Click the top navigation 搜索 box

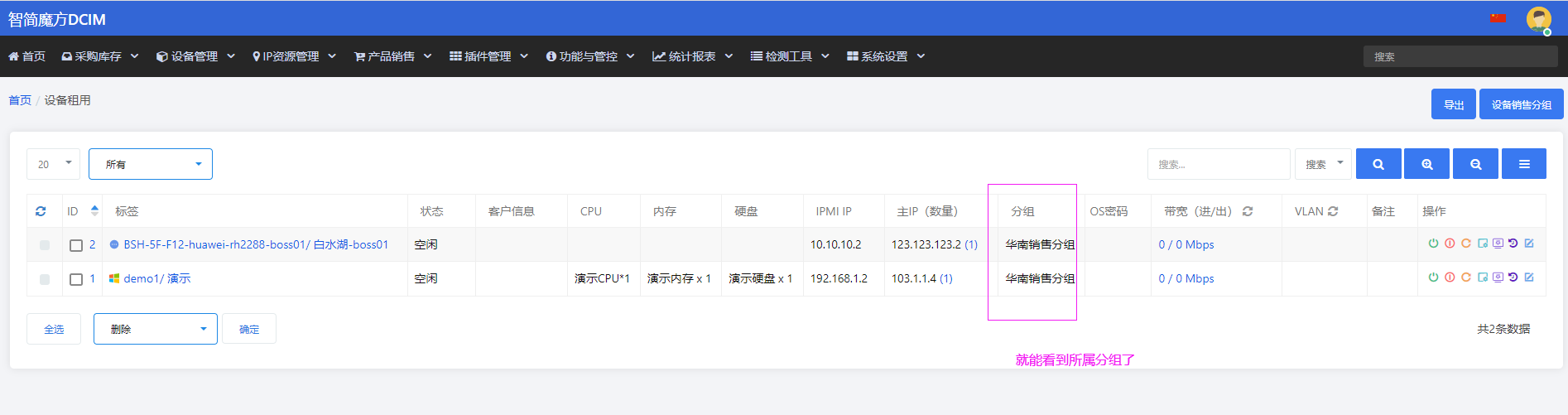click(x=1460, y=56)
